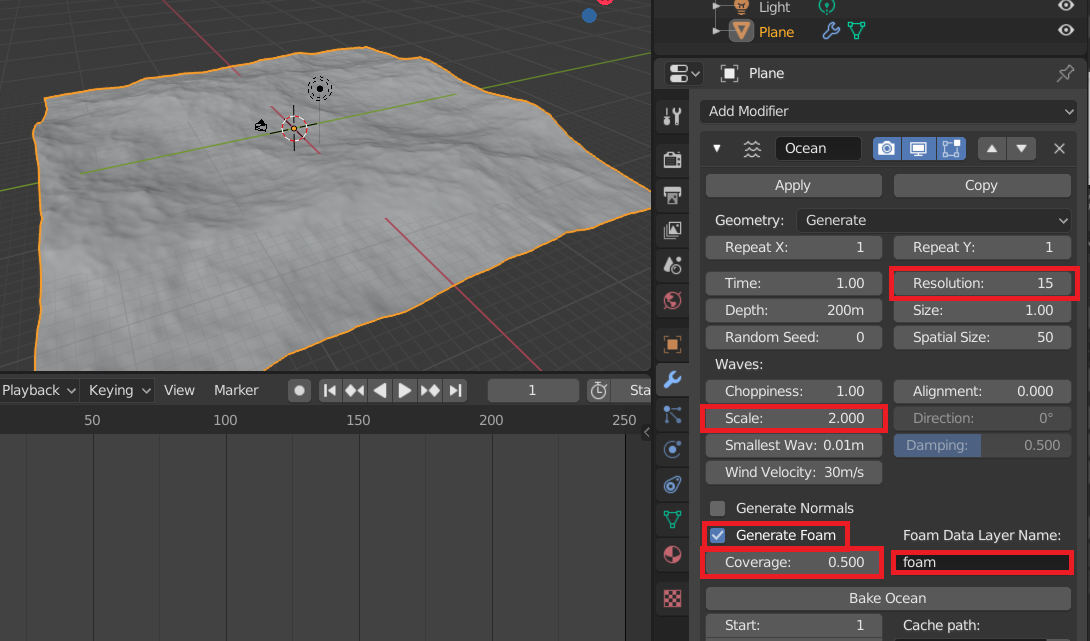Toggle the sidebar region arrow beside the timeline
The width and height of the screenshot is (1090, 641).
[646, 432]
